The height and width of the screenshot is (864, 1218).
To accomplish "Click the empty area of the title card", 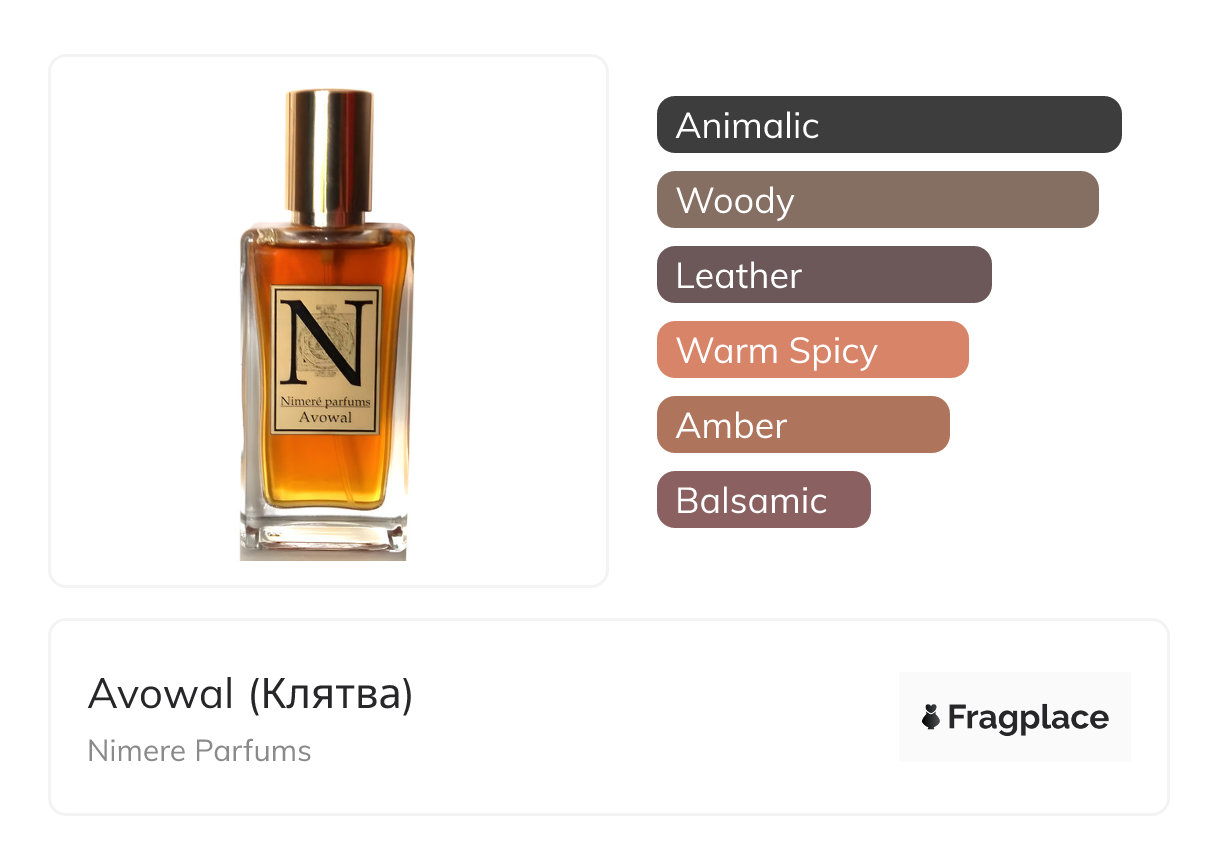I will [x=650, y=717].
